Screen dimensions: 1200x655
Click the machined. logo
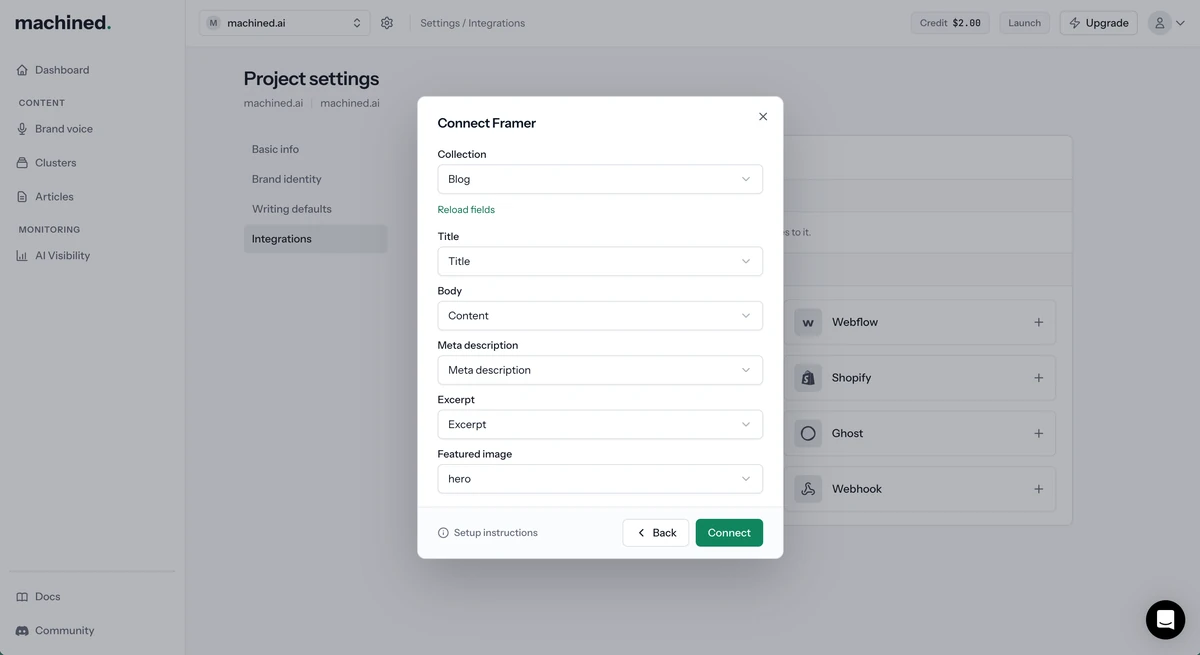63,22
